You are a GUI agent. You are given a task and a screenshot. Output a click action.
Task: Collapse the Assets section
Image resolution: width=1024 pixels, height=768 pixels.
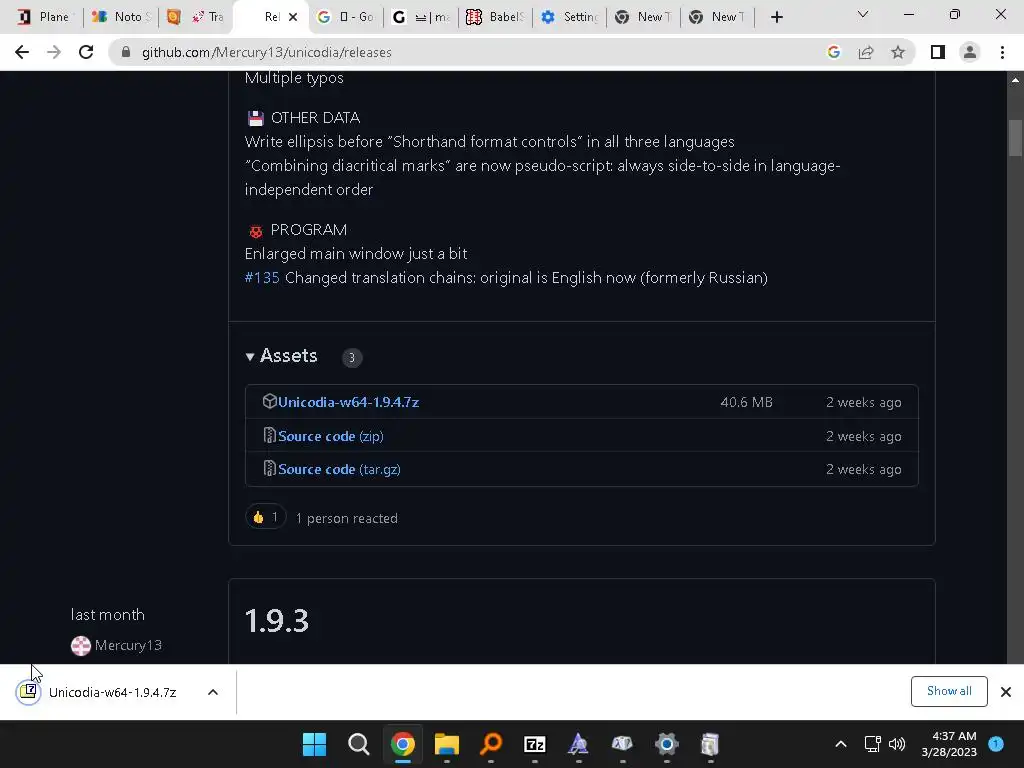tap(281, 356)
